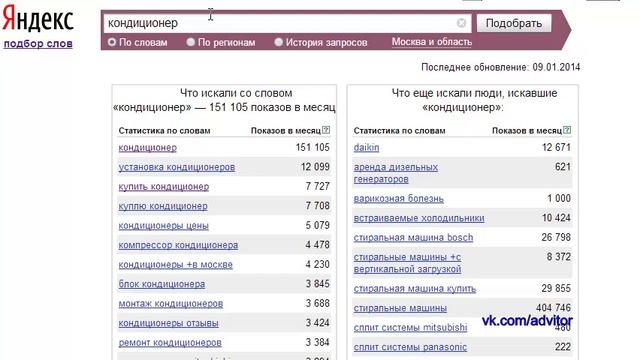Click the value '29 855'

coord(556,289)
